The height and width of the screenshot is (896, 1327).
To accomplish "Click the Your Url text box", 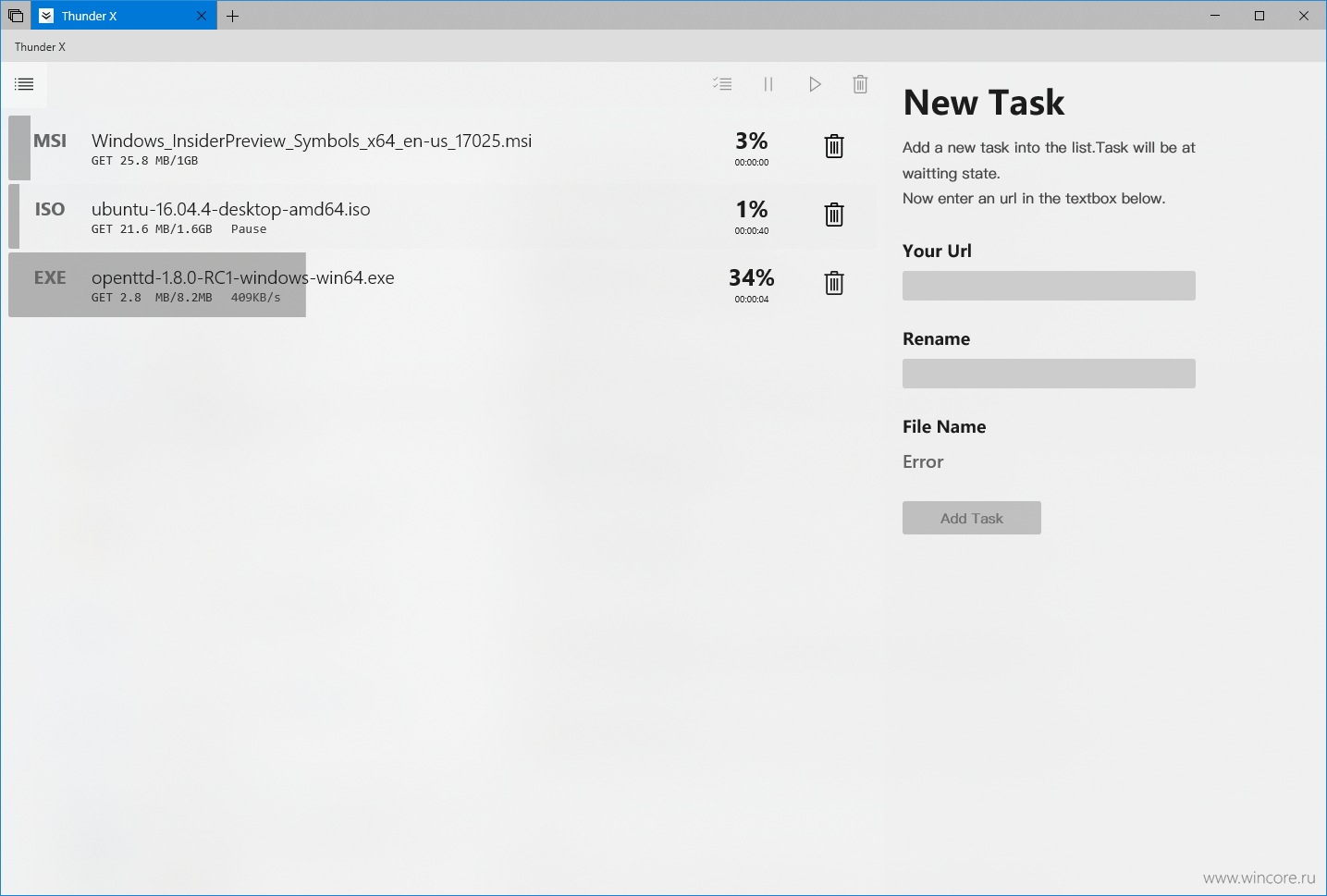I will (x=1049, y=286).
